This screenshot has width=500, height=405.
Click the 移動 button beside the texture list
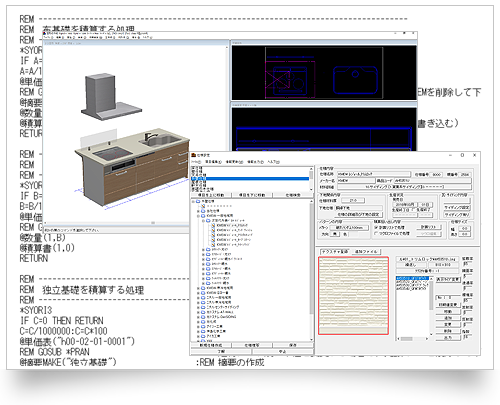pyautogui.click(x=448, y=312)
